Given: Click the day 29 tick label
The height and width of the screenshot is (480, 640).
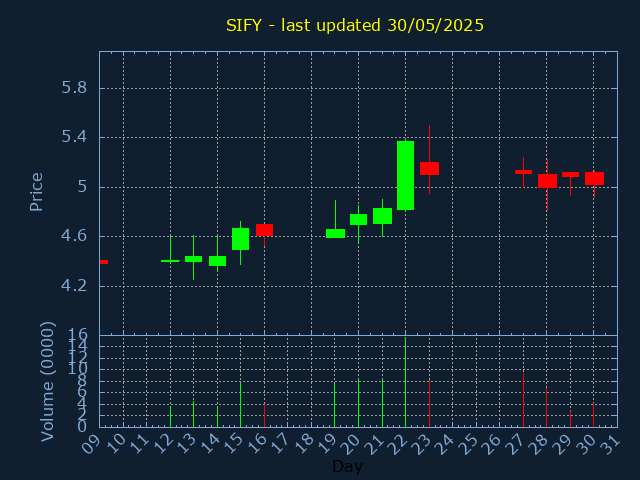Looking at the screenshot, I should point(562,444).
